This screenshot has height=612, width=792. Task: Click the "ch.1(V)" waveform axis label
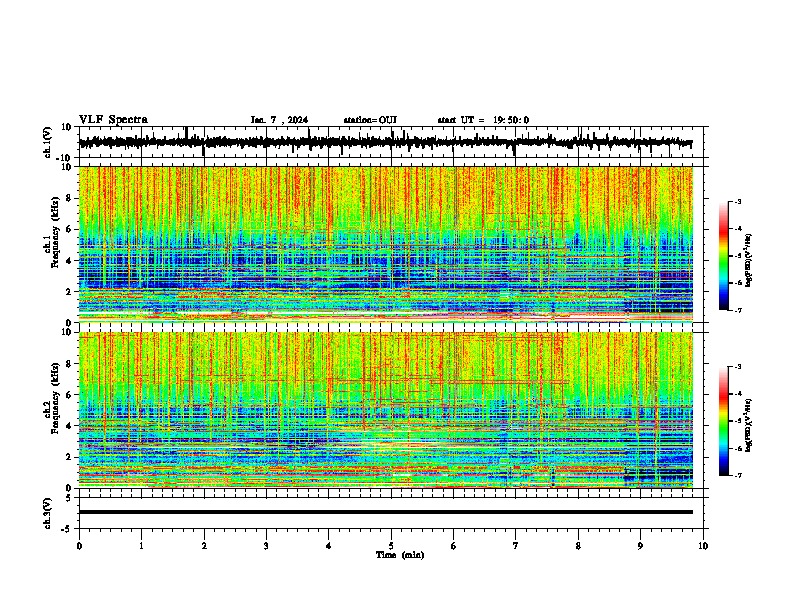[x=48, y=142]
